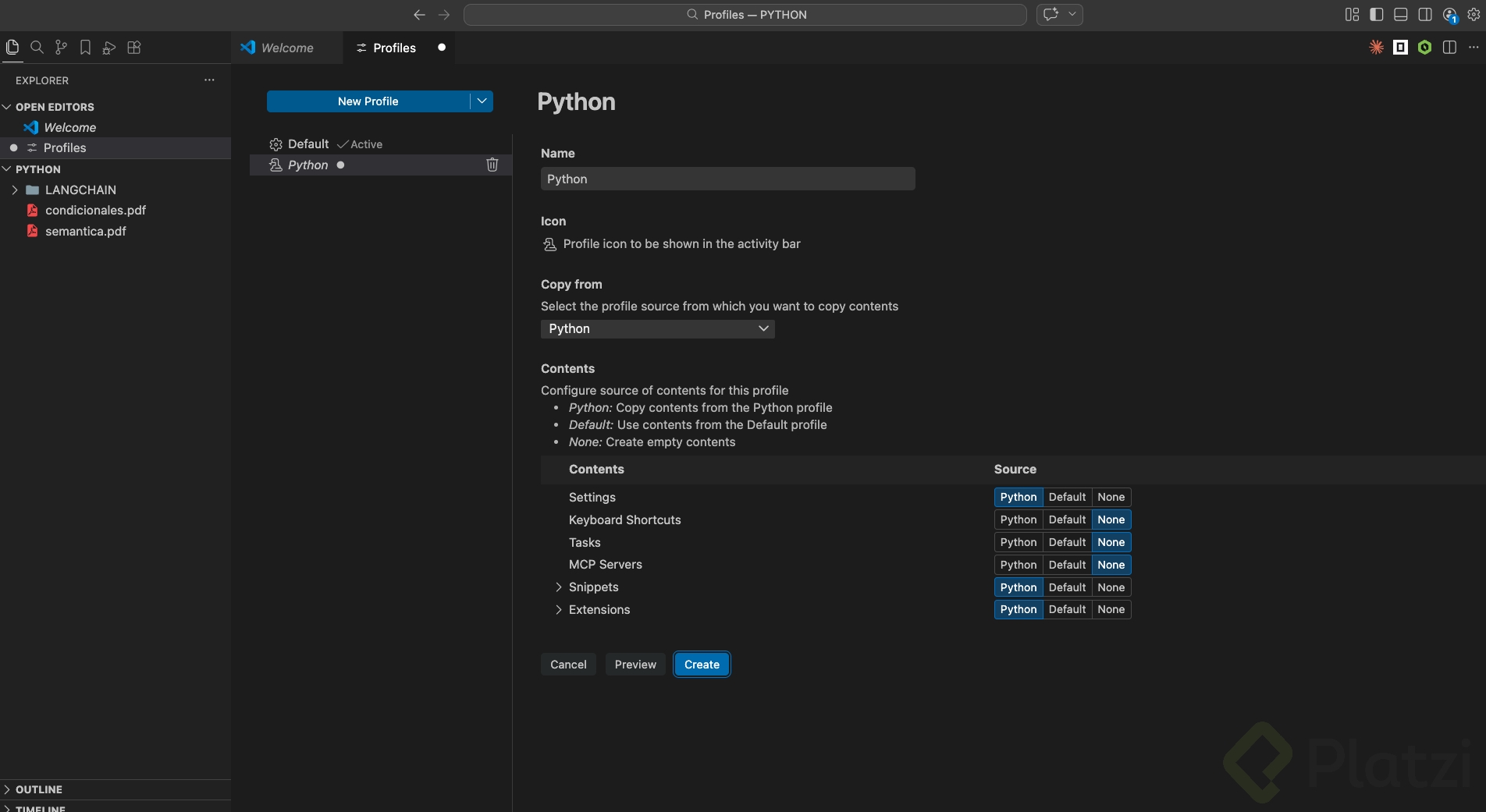
Task: Open the Extensions view
Action: (134, 48)
